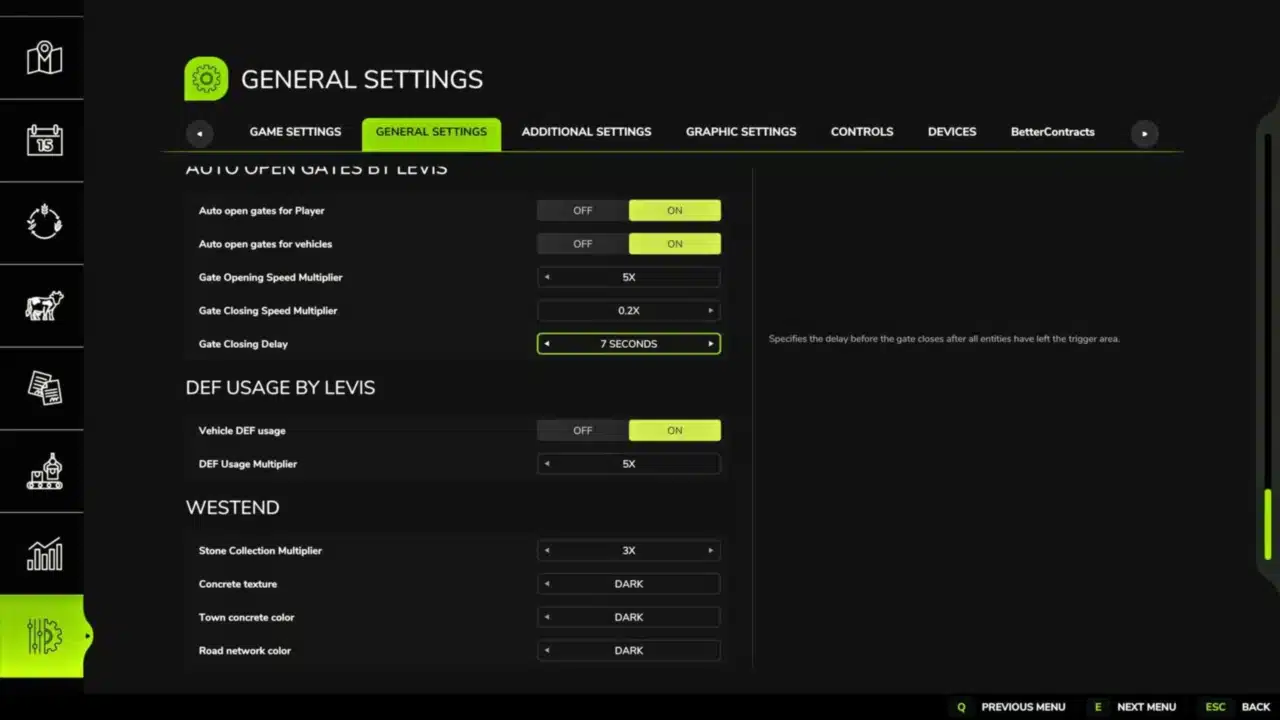1280x720 pixels.
Task: Click the Next Menu button
Action: pos(1135,707)
